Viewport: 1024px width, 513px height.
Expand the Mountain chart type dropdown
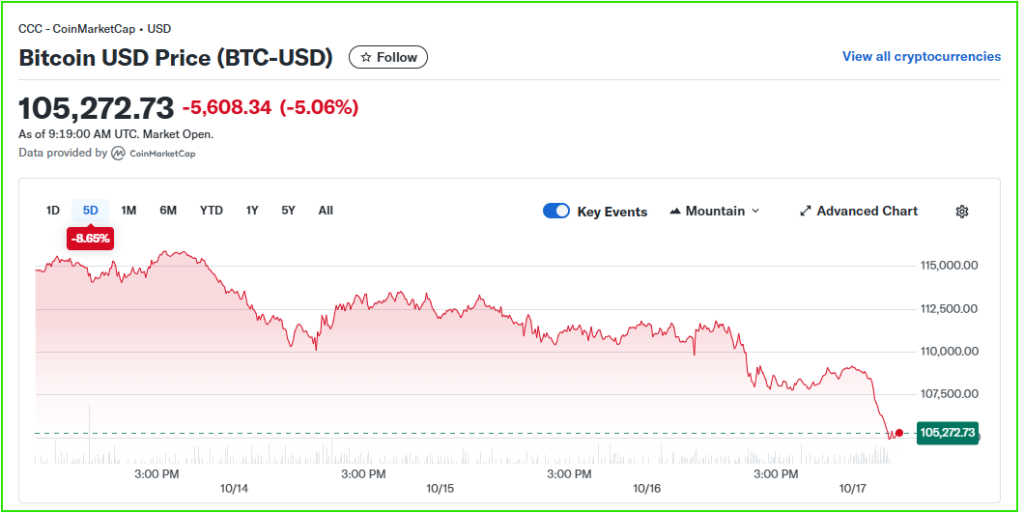[x=755, y=211]
